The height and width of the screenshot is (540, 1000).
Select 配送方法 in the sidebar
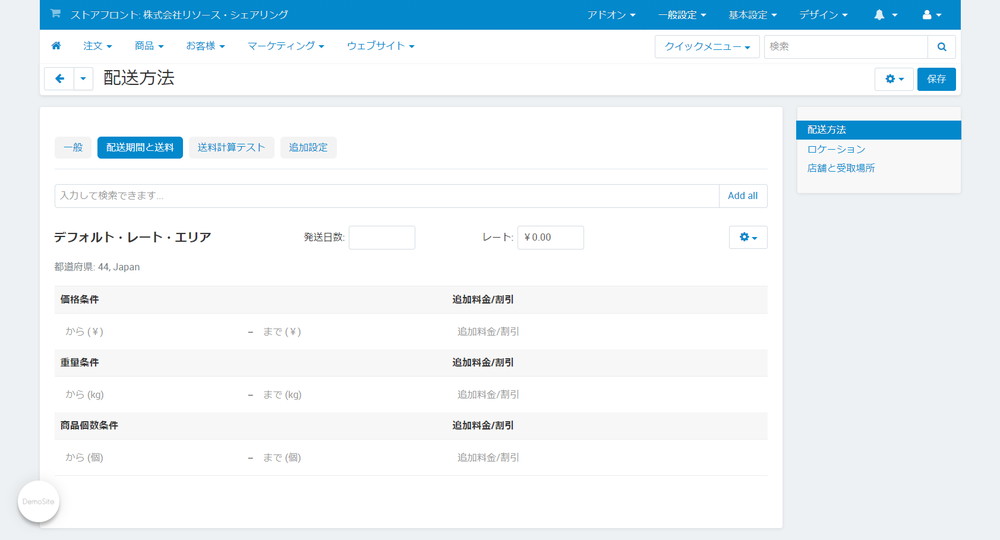(x=878, y=130)
